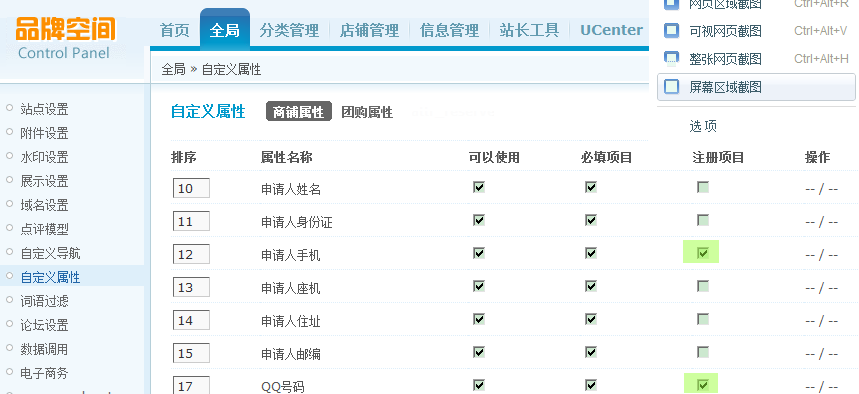The image size is (859, 394).
Task: Enable 注册项目 for 申请人姓名
Action: click(x=703, y=187)
